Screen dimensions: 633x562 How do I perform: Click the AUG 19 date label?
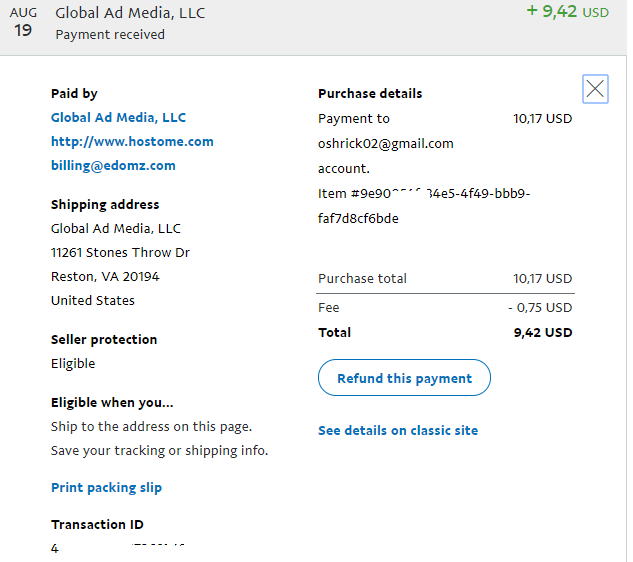pos(23,23)
